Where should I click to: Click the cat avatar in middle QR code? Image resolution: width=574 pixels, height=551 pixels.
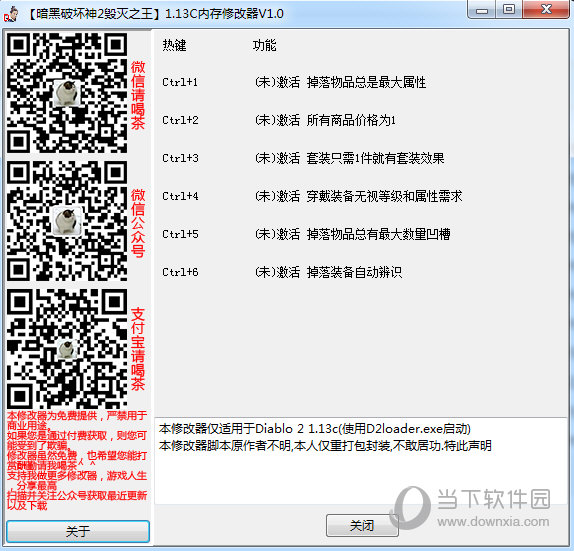pos(67,221)
